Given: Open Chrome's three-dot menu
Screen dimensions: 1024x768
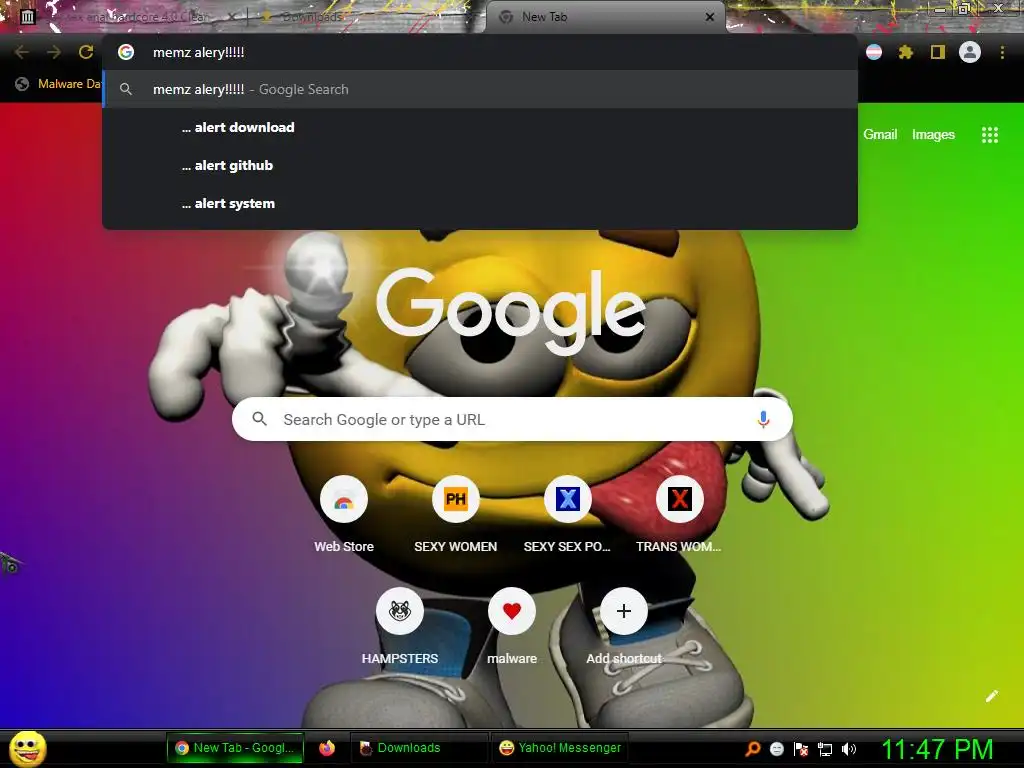Looking at the screenshot, I should 1002,52.
